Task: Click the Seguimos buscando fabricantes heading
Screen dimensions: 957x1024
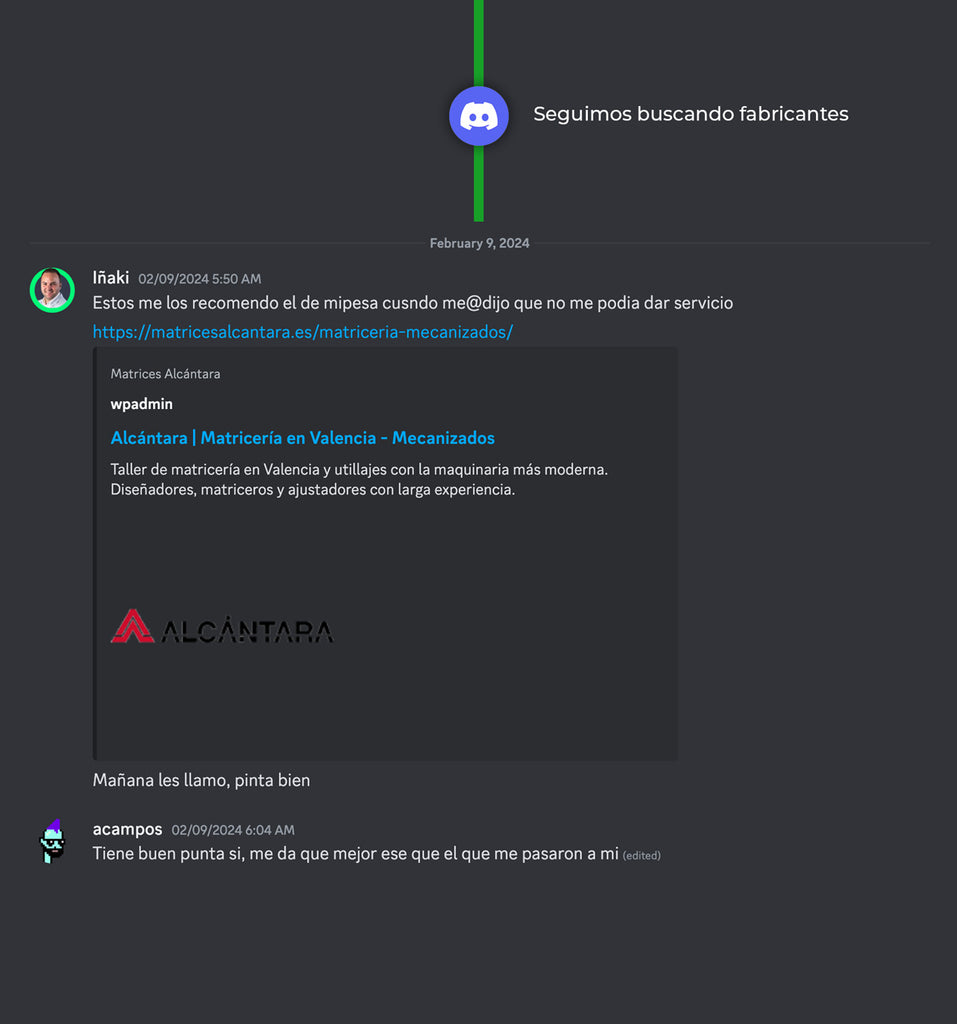Action: [x=690, y=114]
